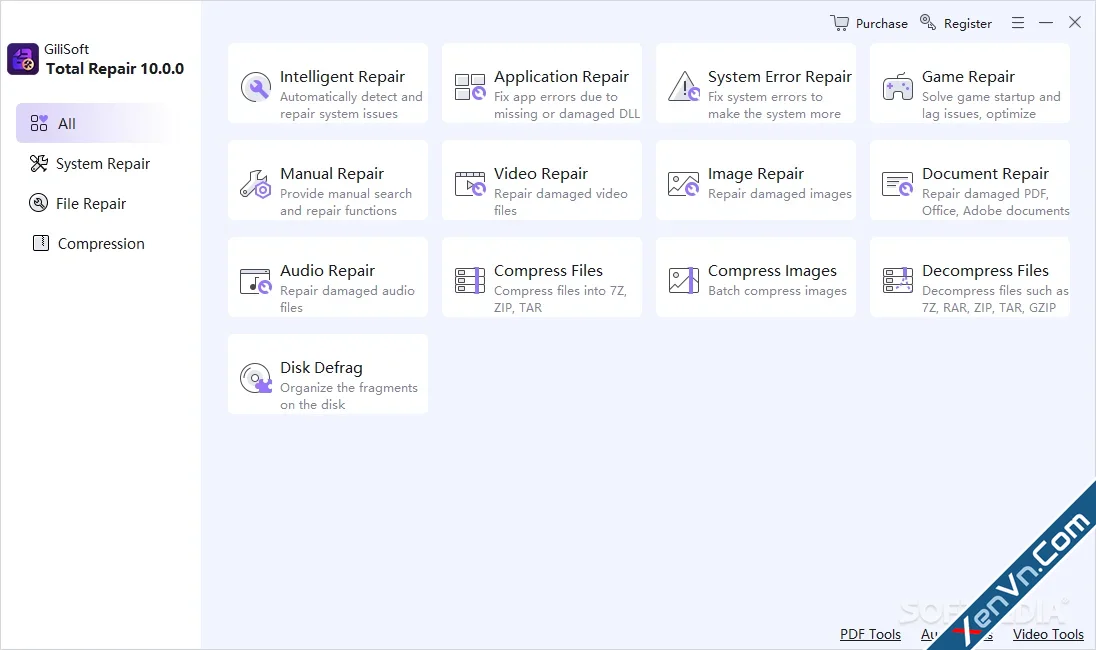The width and height of the screenshot is (1096, 650).
Task: Click the System Error Repair warning triangle icon
Action: tap(684, 87)
